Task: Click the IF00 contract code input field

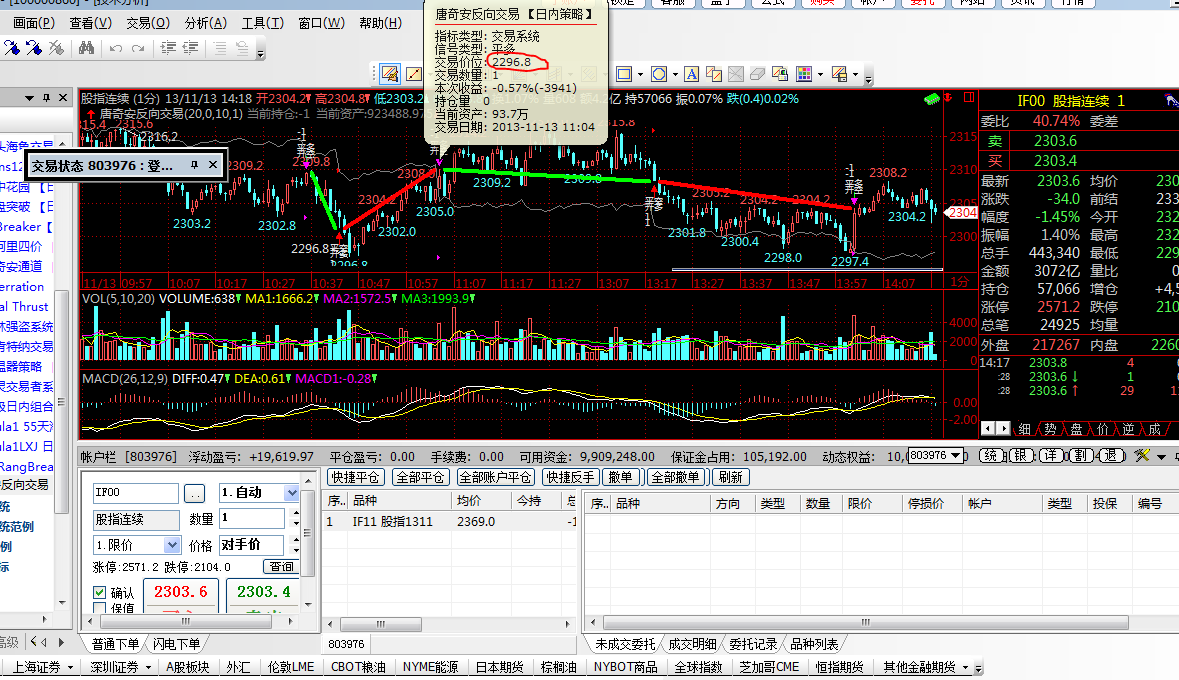Action: pos(135,493)
